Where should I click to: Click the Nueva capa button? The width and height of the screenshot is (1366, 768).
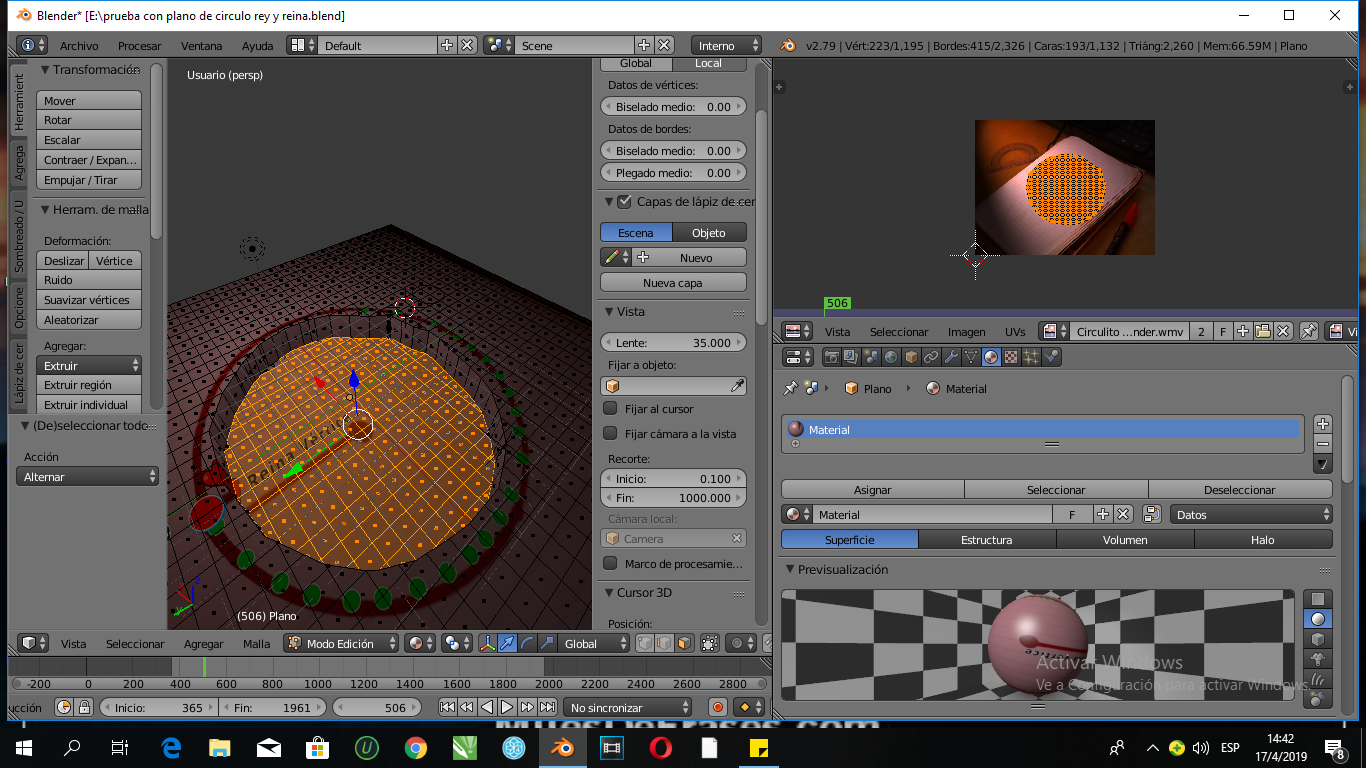673,283
